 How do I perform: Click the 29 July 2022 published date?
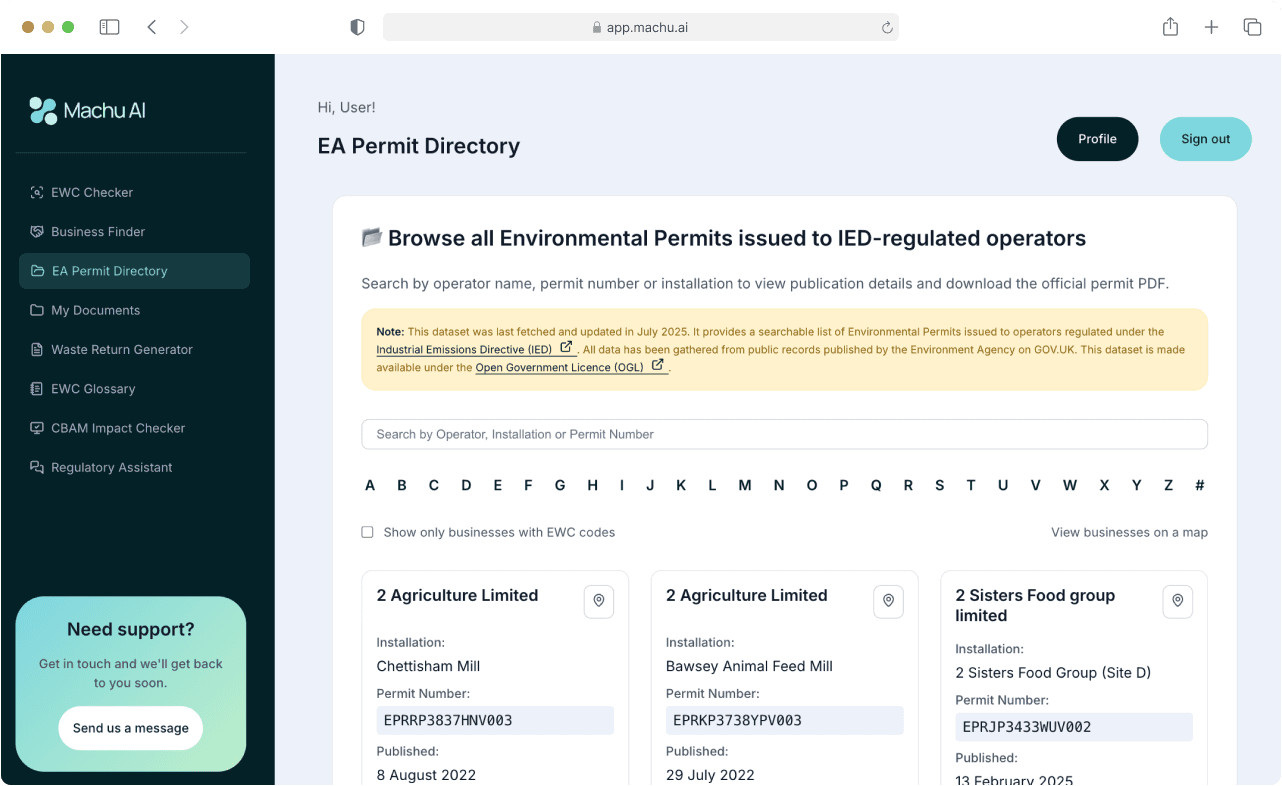(x=710, y=775)
